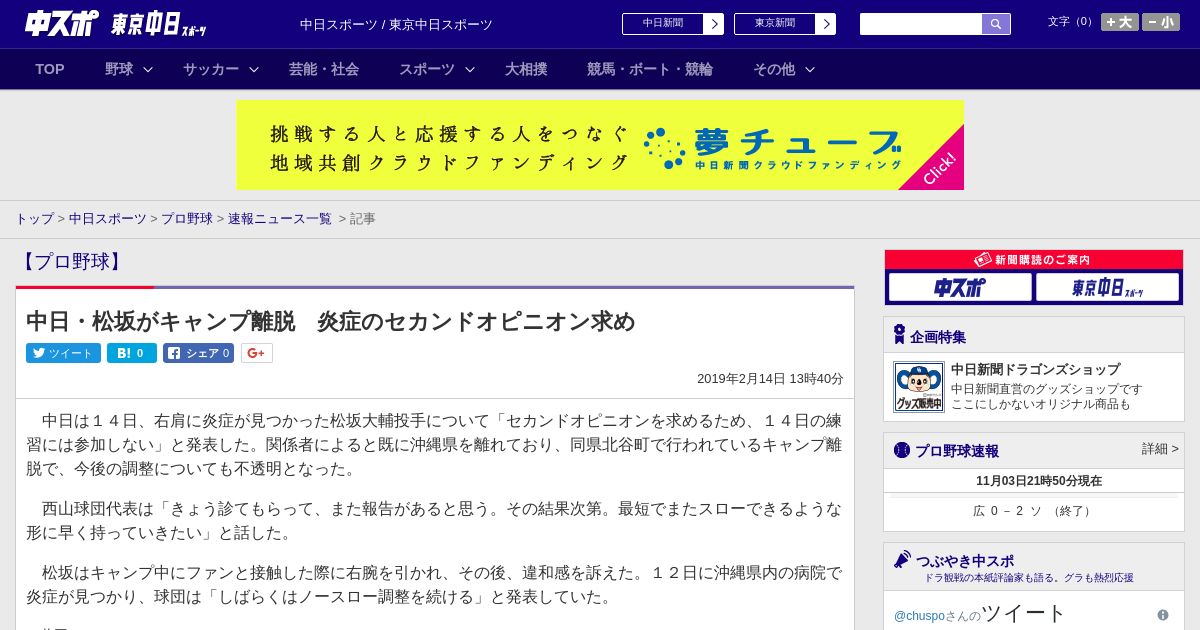The image size is (1200, 630).
Task: Click the 企画特集 ribbon icon
Action: 899,335
